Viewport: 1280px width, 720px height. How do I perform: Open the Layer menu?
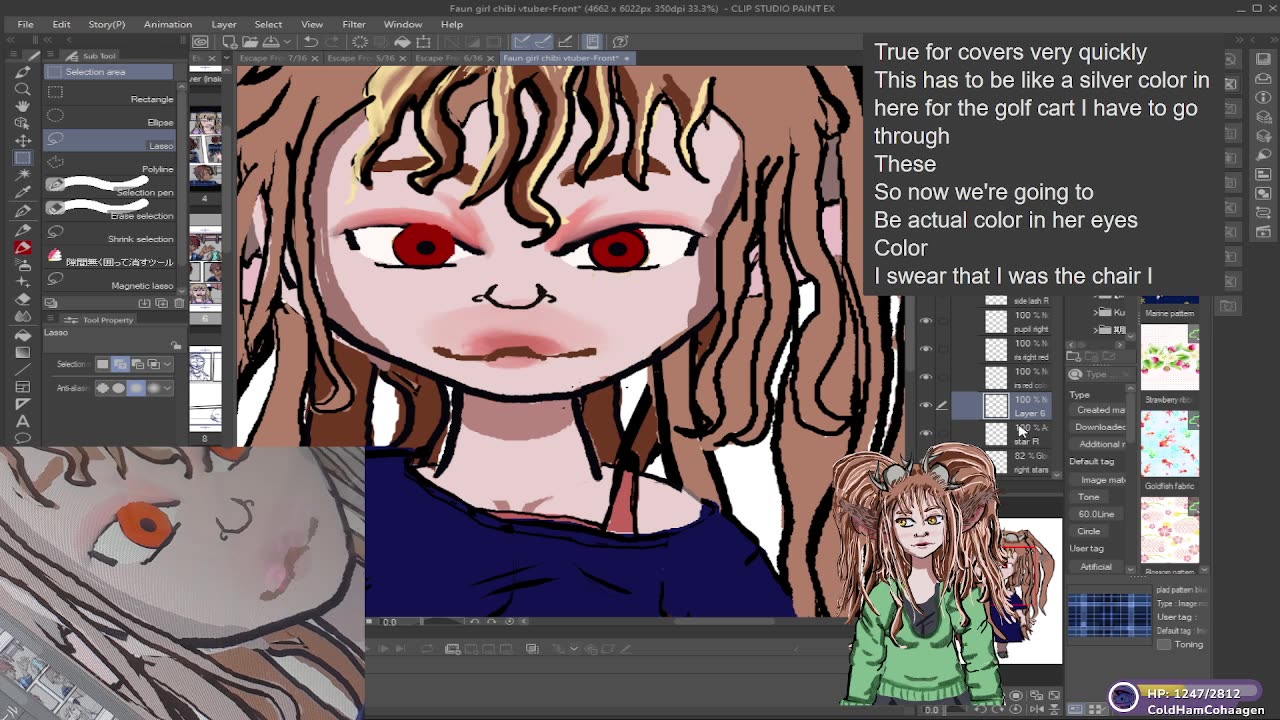[224, 24]
